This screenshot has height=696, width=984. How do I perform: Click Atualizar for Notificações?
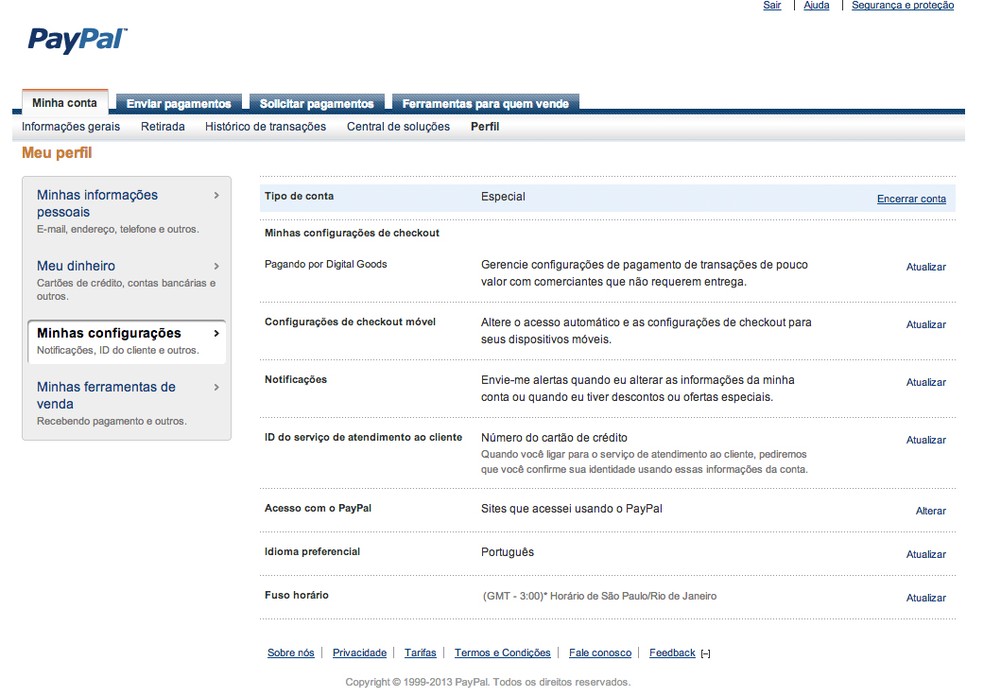pos(926,383)
